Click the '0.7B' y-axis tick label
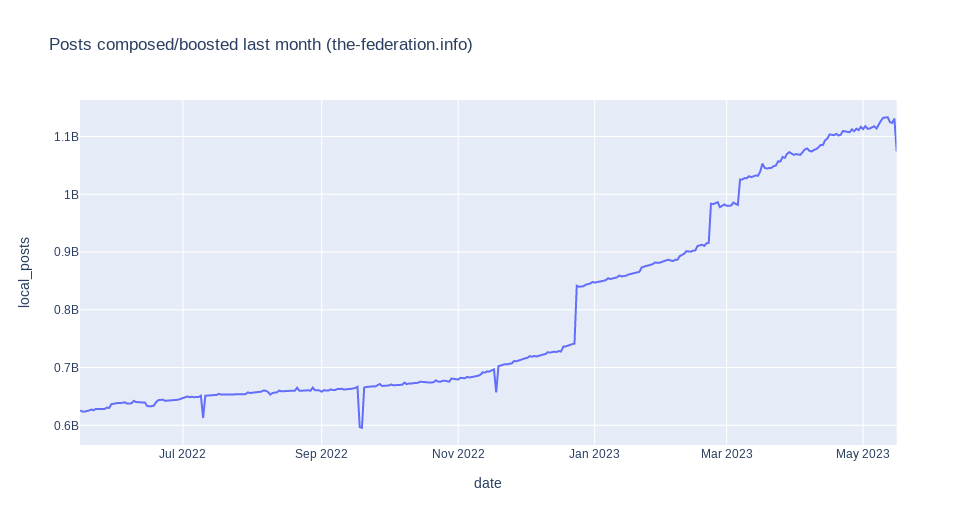Screen dimensions: 976x525 pyautogui.click(x=66, y=368)
